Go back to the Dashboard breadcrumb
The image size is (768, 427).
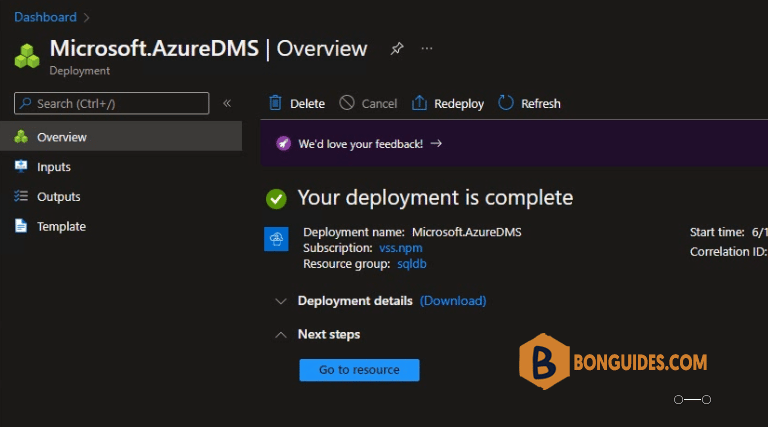[x=45, y=17]
